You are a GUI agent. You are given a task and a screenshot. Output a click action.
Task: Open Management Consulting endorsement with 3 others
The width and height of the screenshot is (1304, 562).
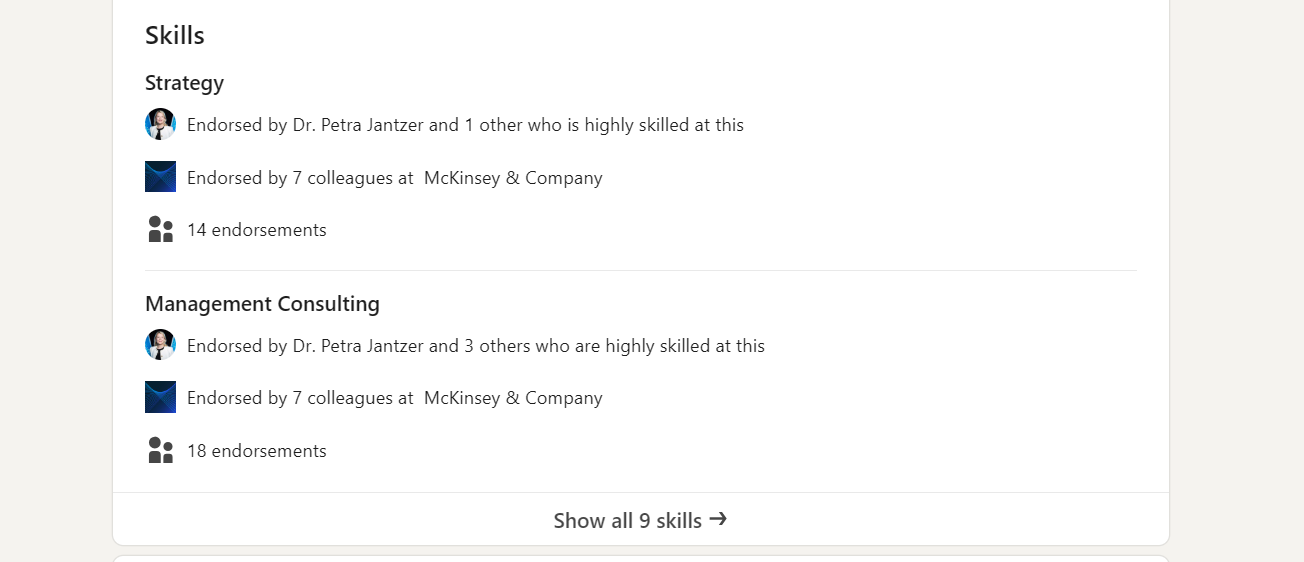click(x=476, y=346)
